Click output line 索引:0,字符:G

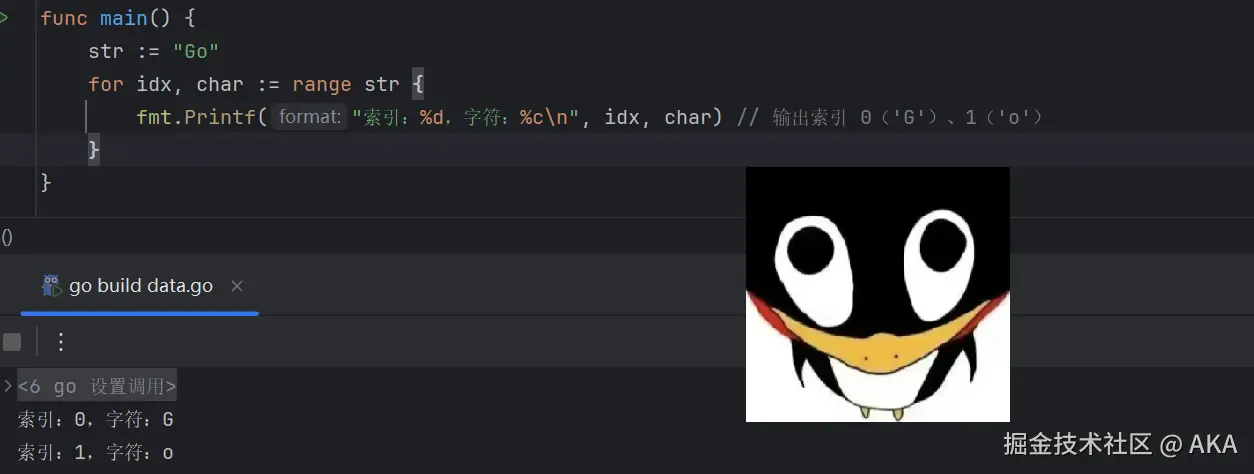pos(96,420)
